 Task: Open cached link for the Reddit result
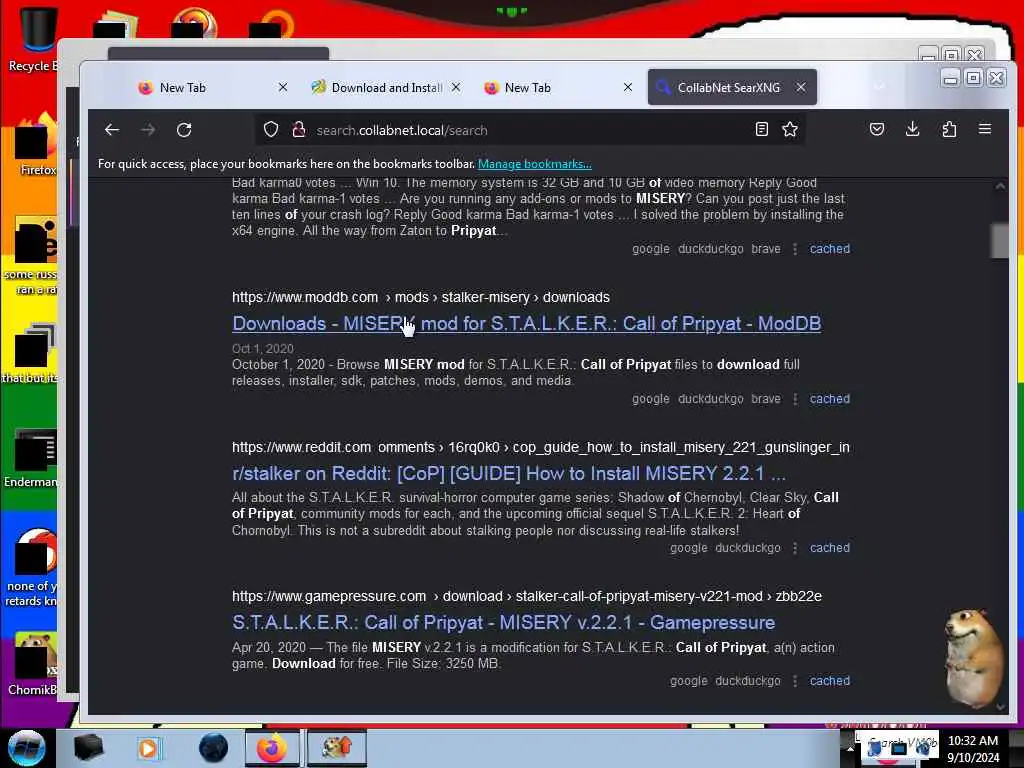(829, 548)
